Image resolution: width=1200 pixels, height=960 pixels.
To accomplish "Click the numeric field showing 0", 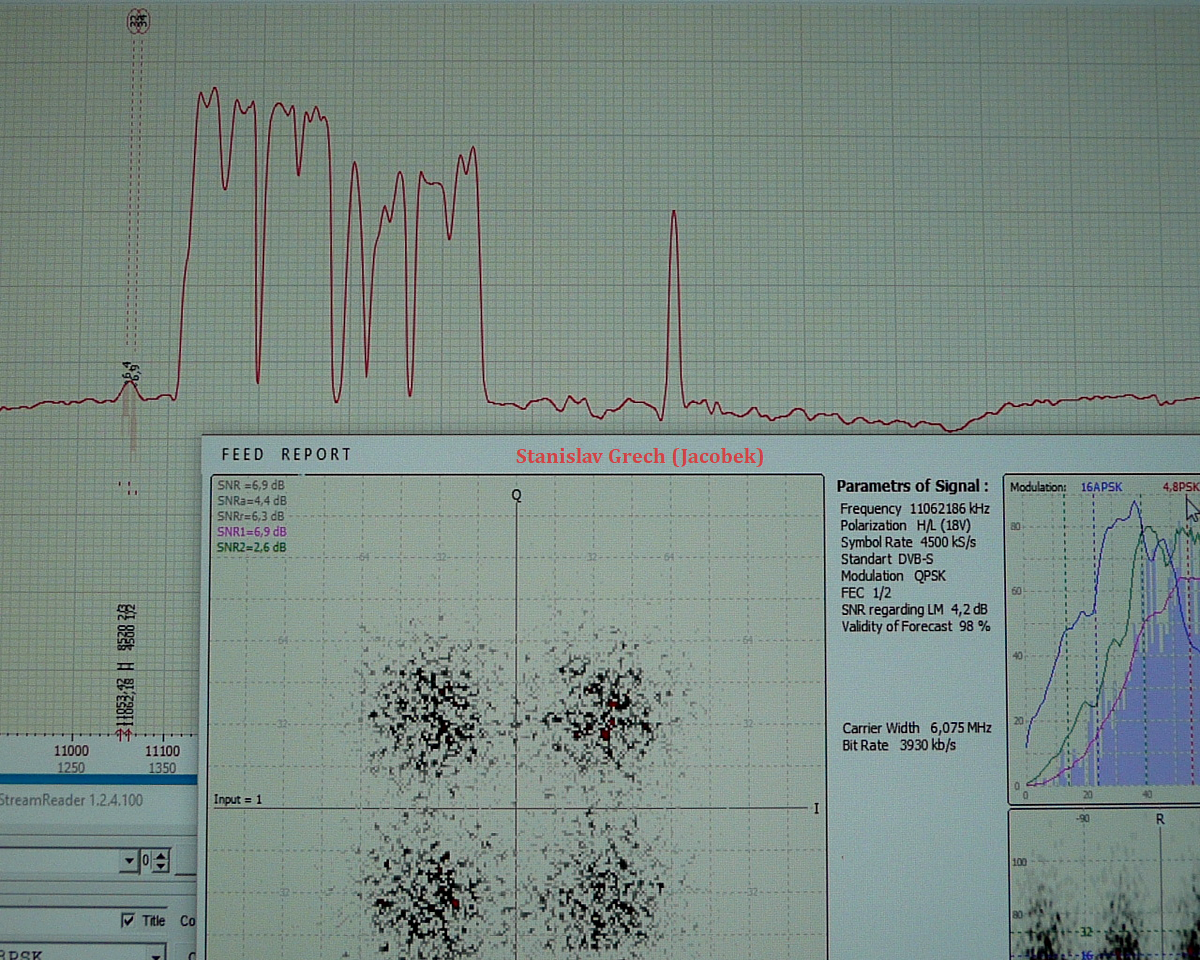I will tap(146, 861).
